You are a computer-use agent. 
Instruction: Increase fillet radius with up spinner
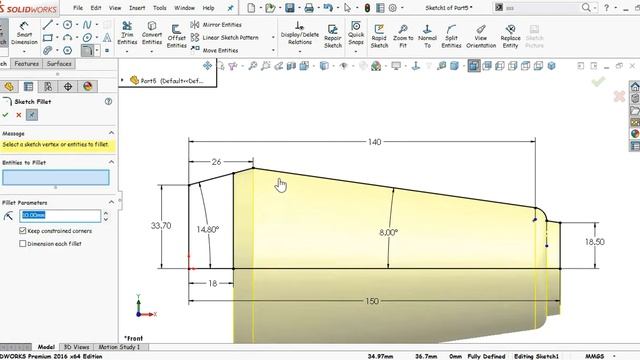[x=106, y=213]
